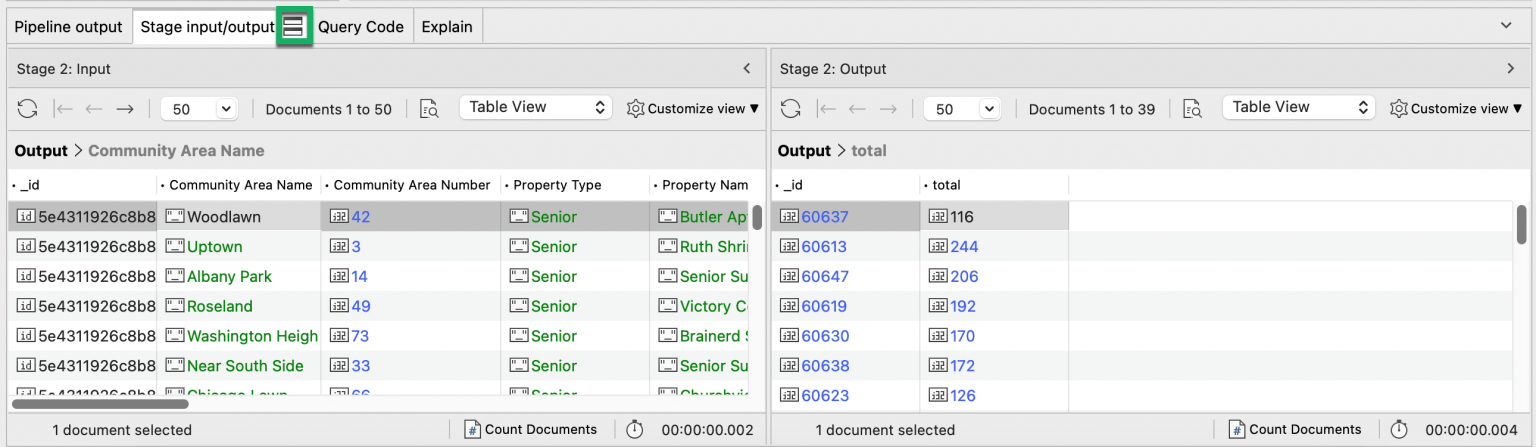Viewport: 1536px width, 447px height.
Task: Open Input panel page size dropdown
Action: click(x=197, y=109)
